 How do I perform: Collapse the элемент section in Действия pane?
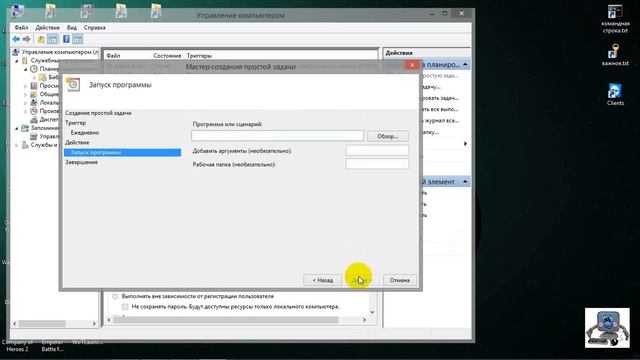465,181
